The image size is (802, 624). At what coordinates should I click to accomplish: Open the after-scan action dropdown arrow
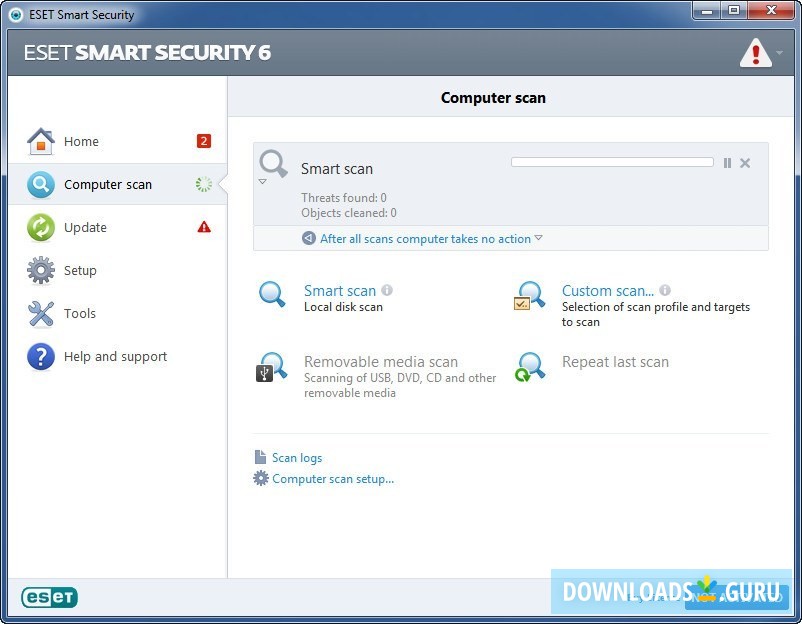click(538, 238)
